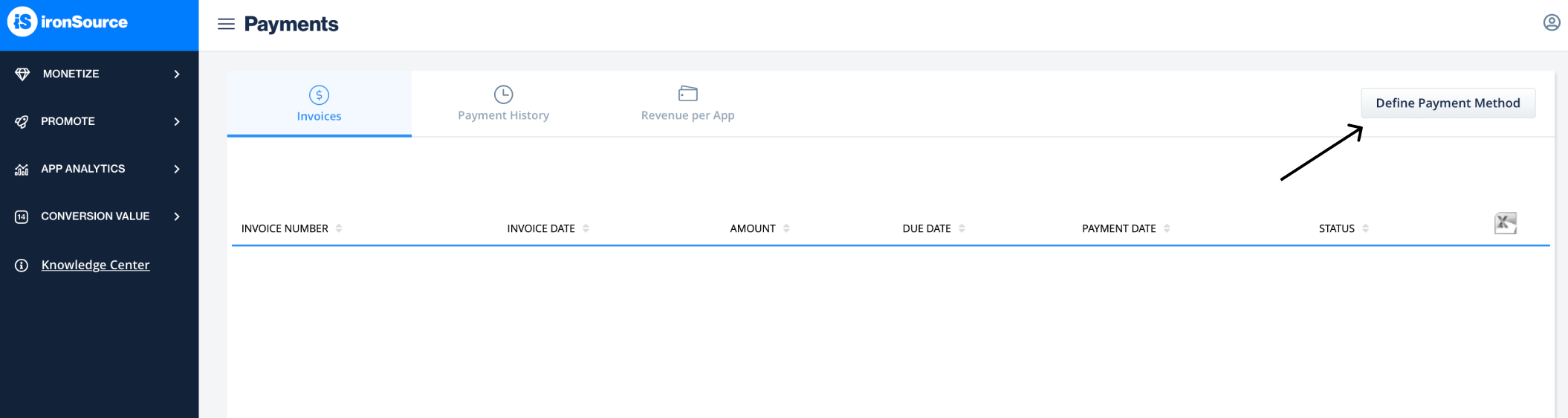Open the Knowledge Center link

point(95,266)
